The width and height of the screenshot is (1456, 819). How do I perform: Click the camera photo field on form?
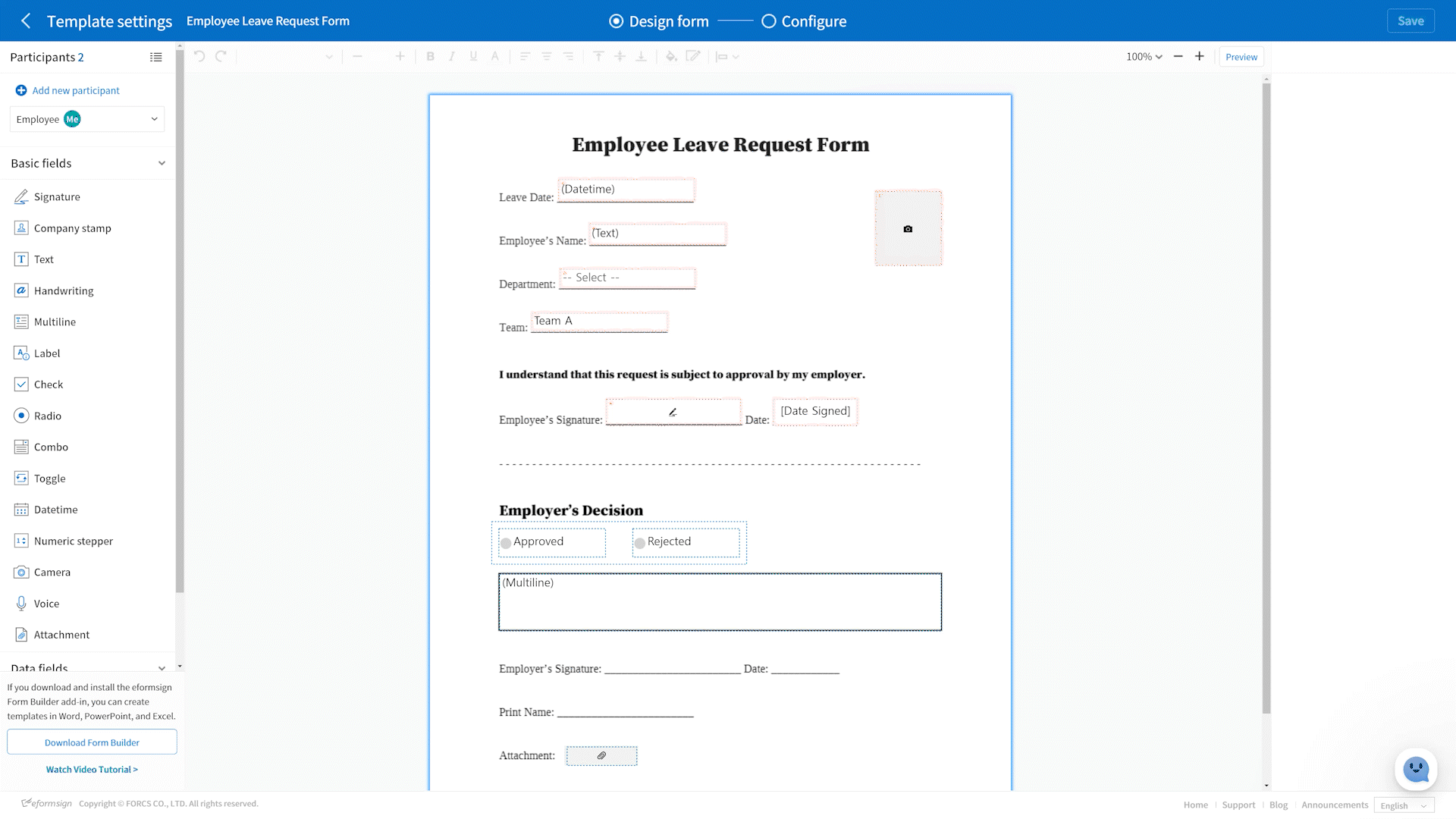[x=908, y=228]
